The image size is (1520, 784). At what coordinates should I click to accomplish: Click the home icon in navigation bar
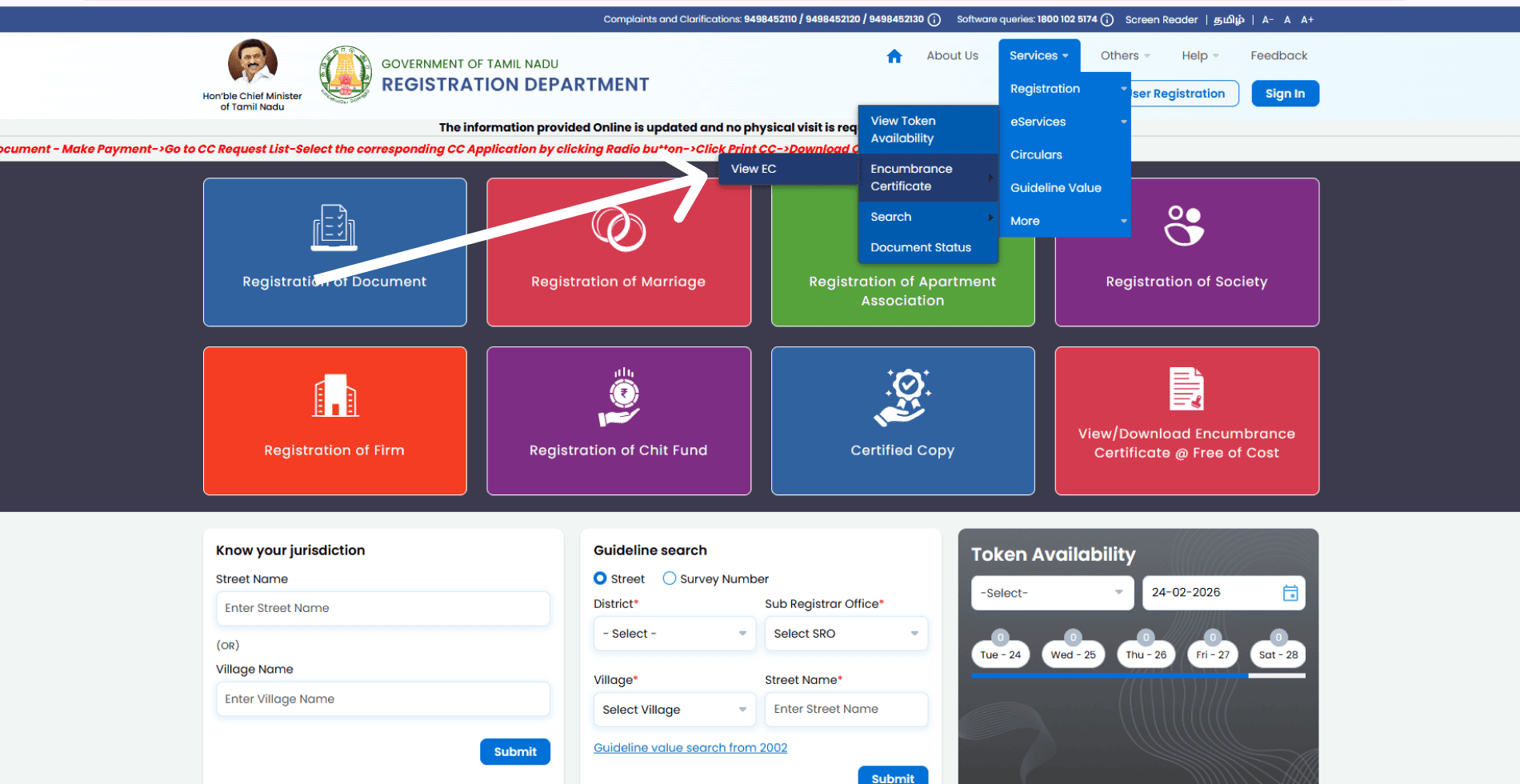(x=894, y=56)
